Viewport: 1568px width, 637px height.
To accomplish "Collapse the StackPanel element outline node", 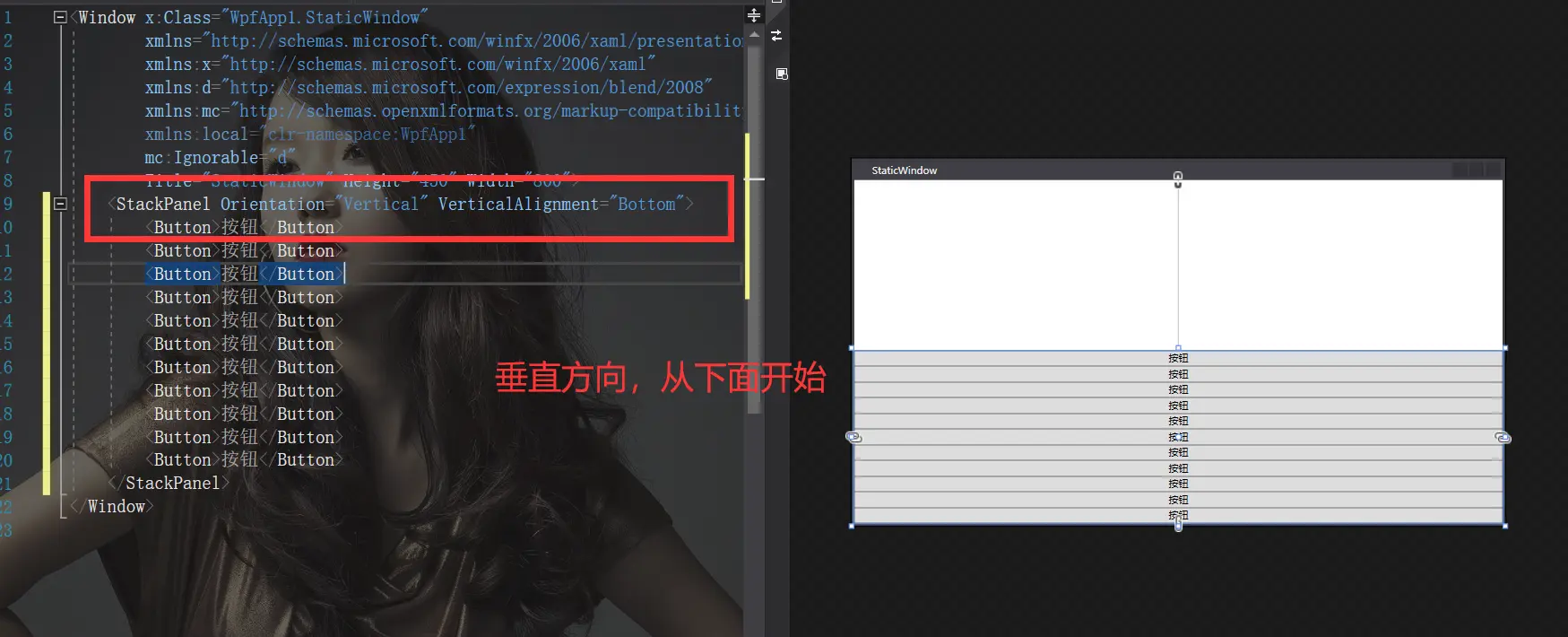I will (x=60, y=204).
